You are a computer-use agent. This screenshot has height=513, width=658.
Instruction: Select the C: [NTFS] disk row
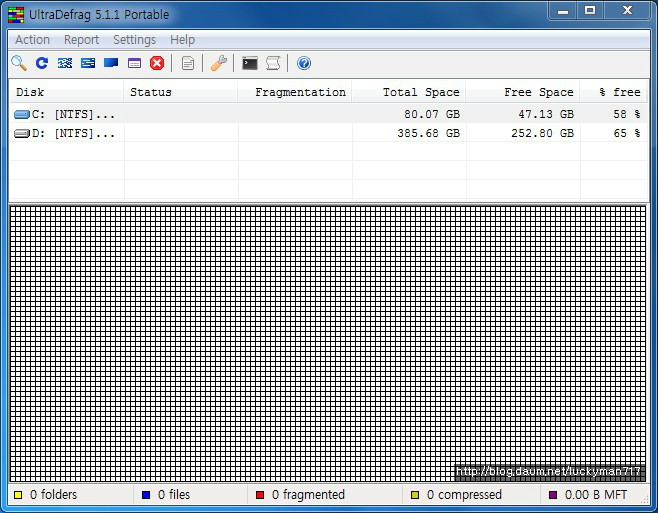click(329, 114)
